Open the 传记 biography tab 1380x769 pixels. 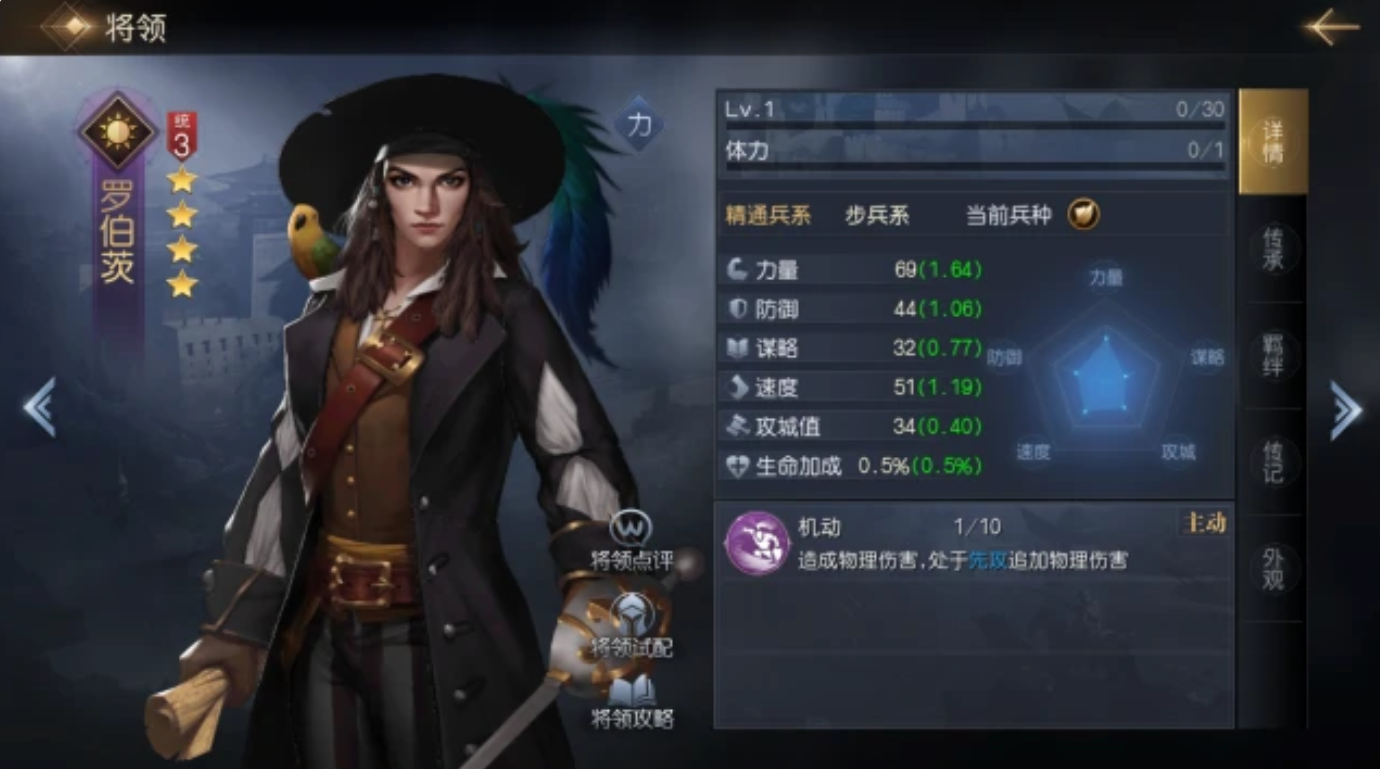tap(1273, 462)
